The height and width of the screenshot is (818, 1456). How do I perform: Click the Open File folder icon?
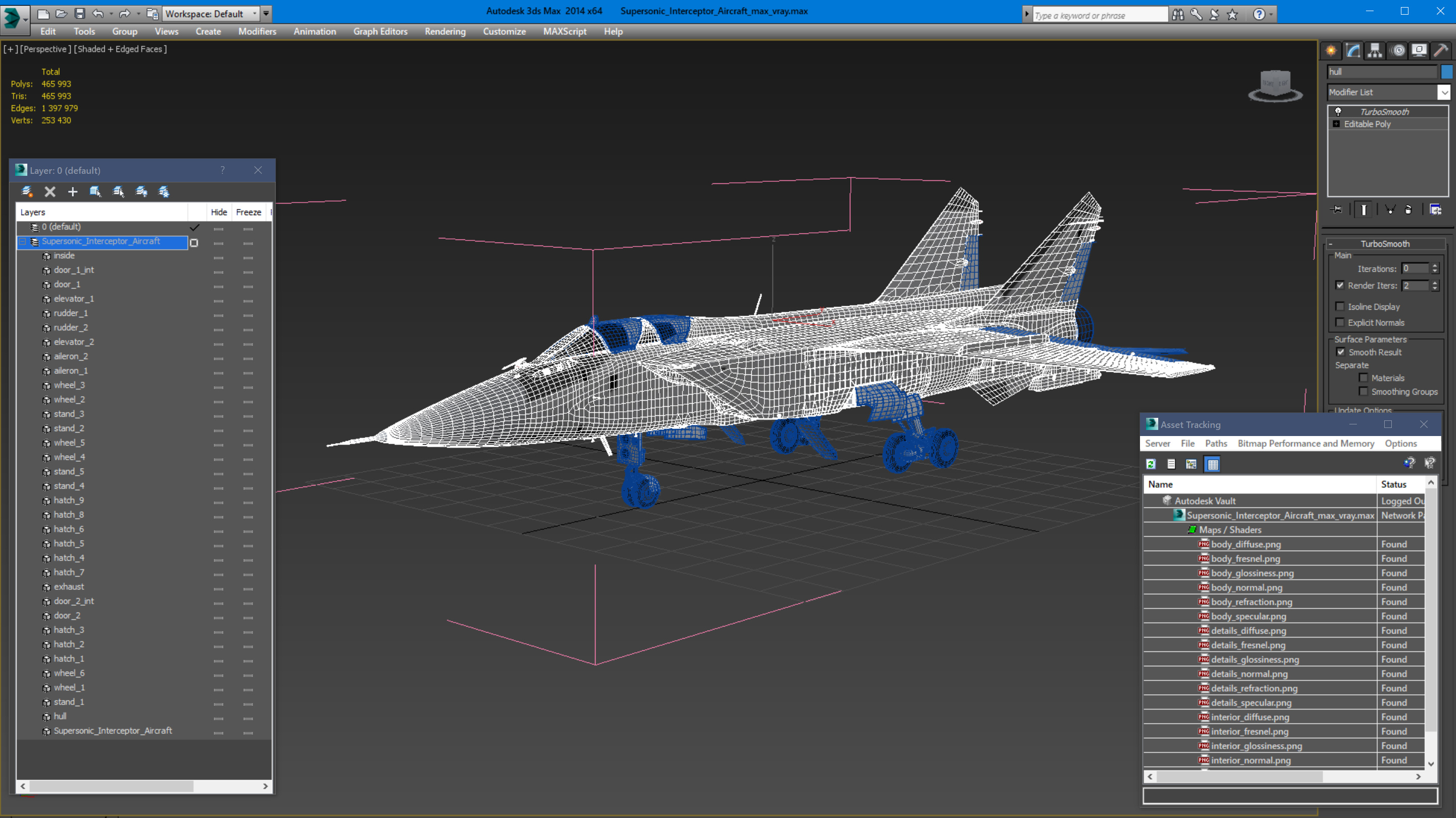click(62, 14)
